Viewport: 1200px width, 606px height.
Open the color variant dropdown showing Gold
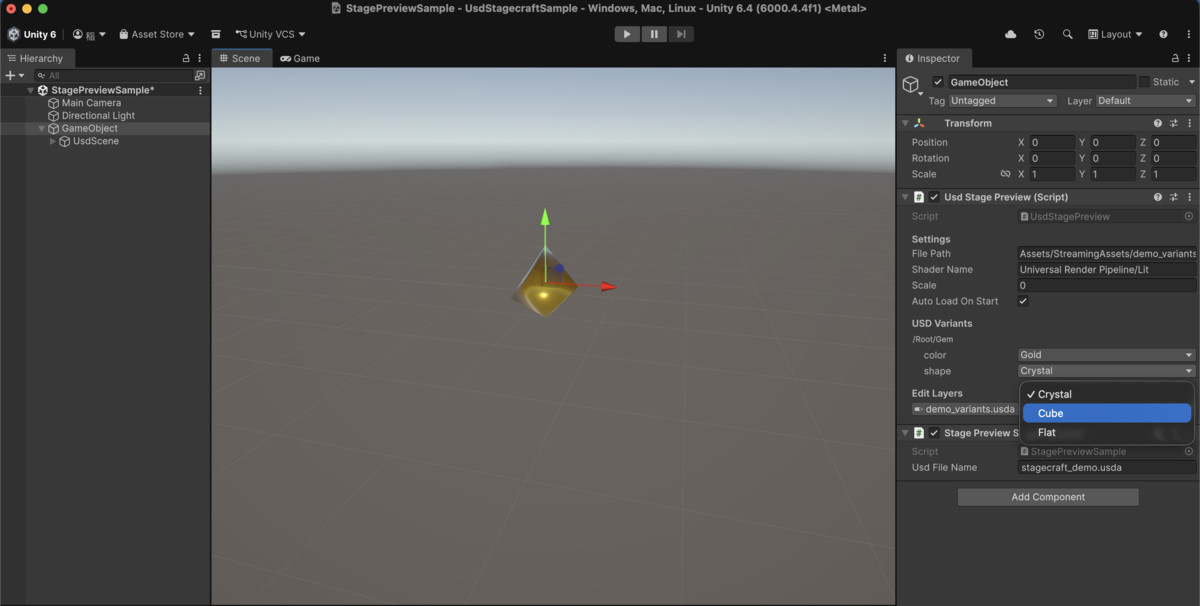point(1106,355)
